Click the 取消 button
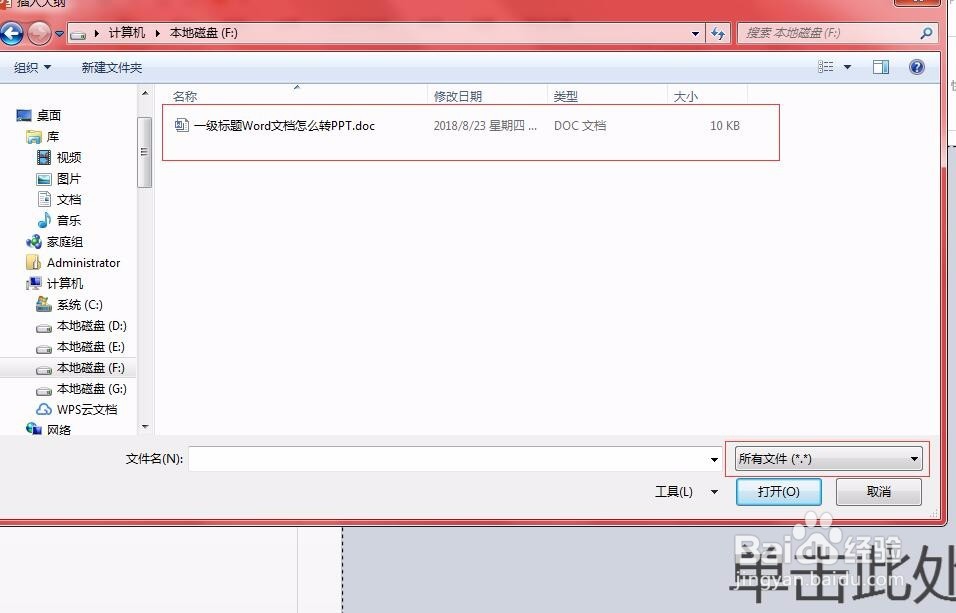The image size is (956, 613). click(x=879, y=492)
